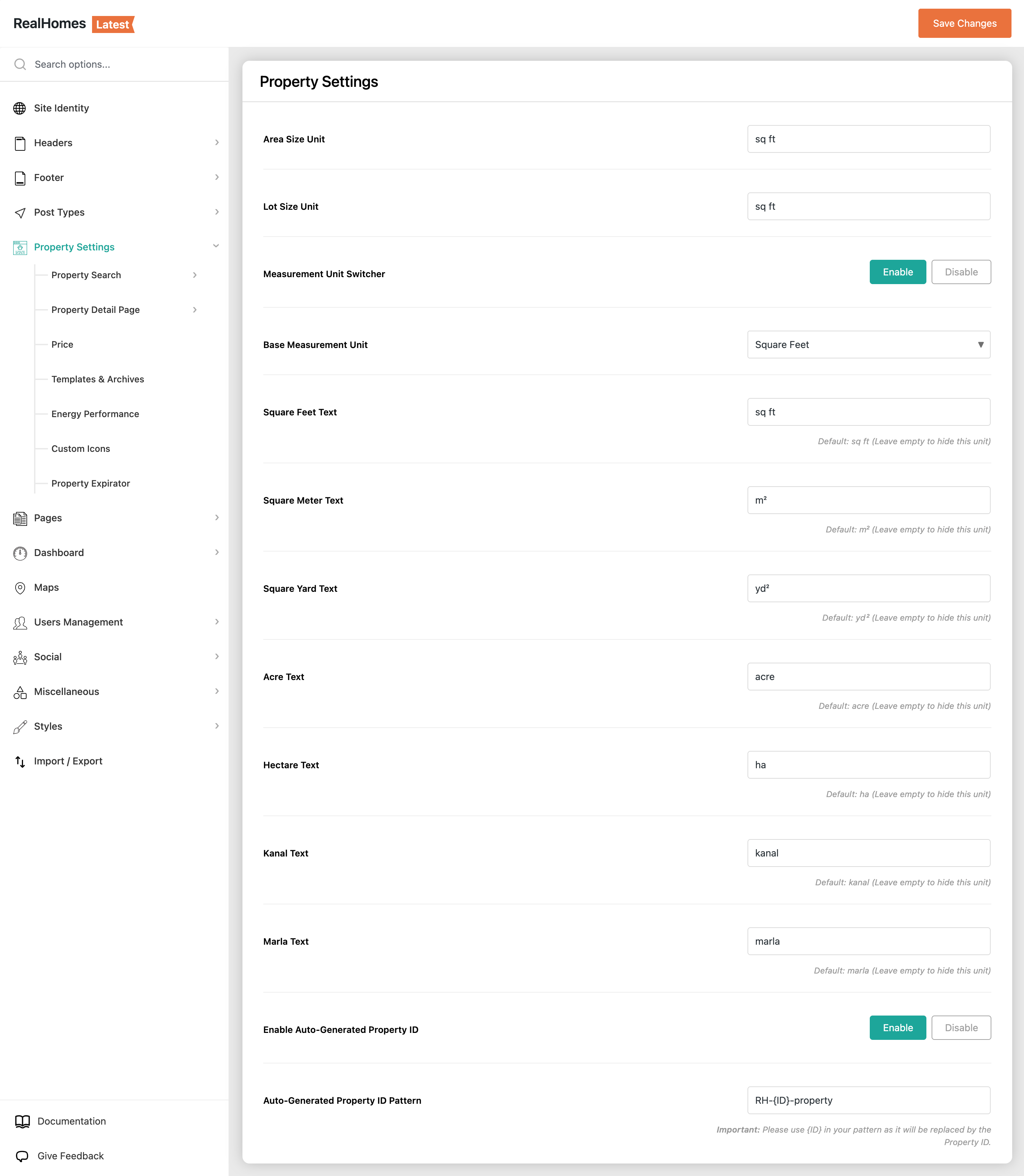
Task: Click the Give Feedback speech bubble icon
Action: [22, 1156]
